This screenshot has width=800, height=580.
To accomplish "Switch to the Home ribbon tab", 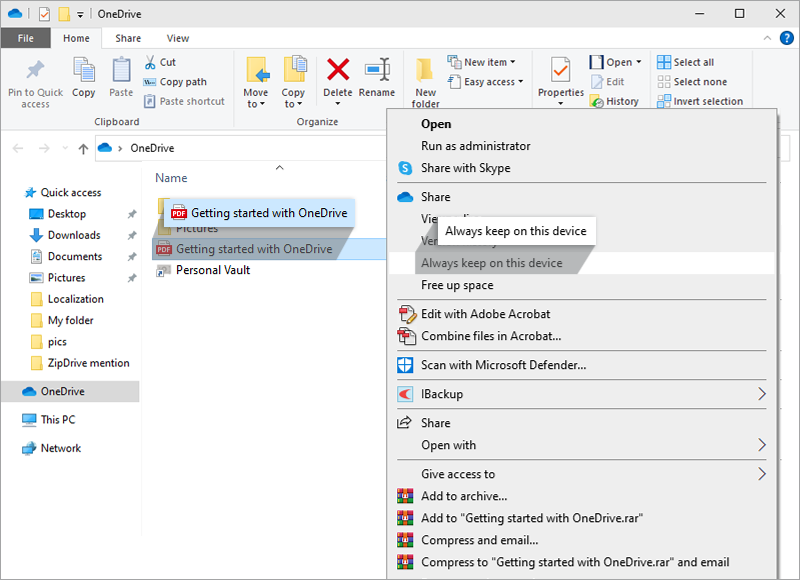I will [76, 38].
